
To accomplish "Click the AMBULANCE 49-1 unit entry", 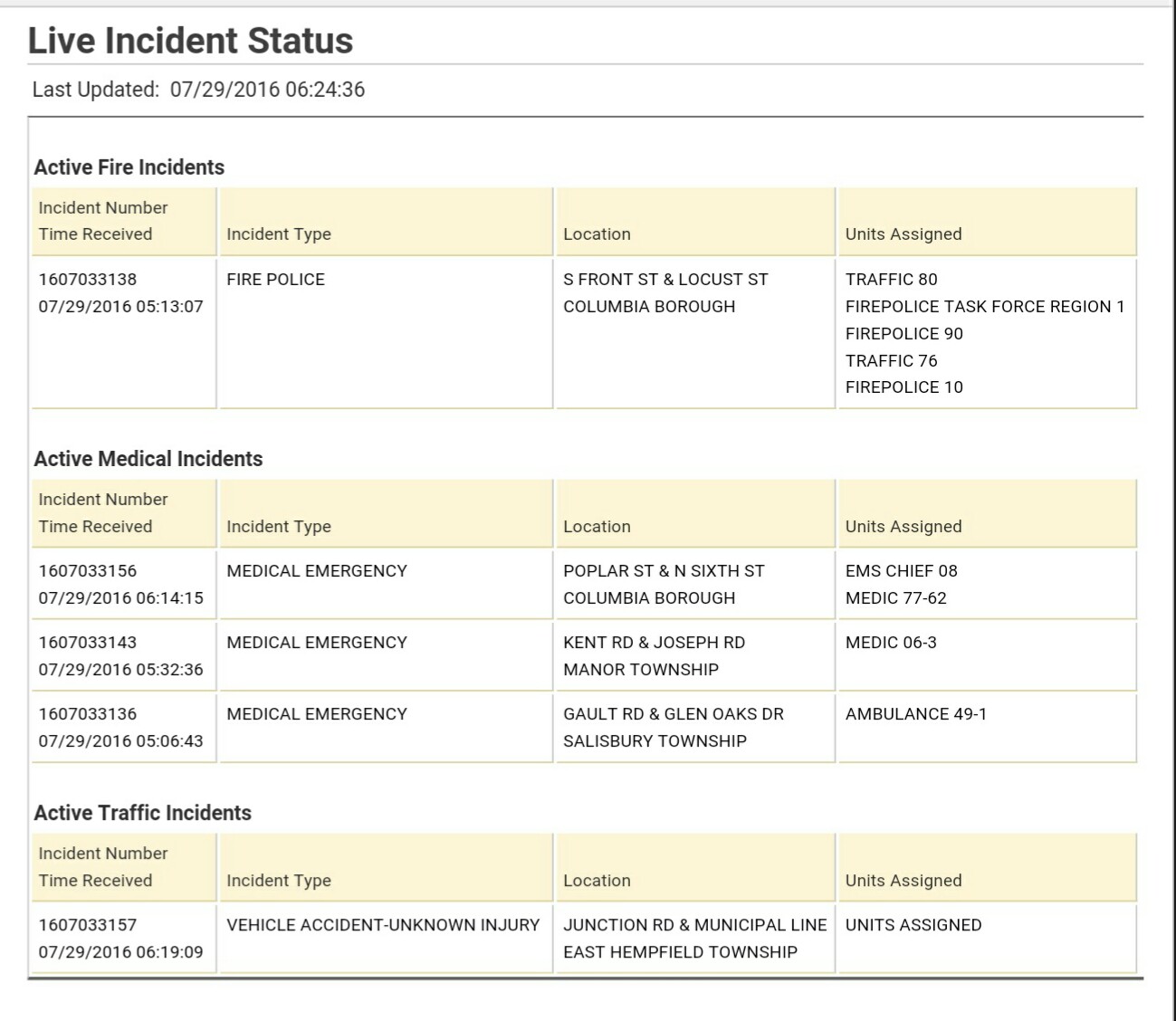I will tap(916, 714).
